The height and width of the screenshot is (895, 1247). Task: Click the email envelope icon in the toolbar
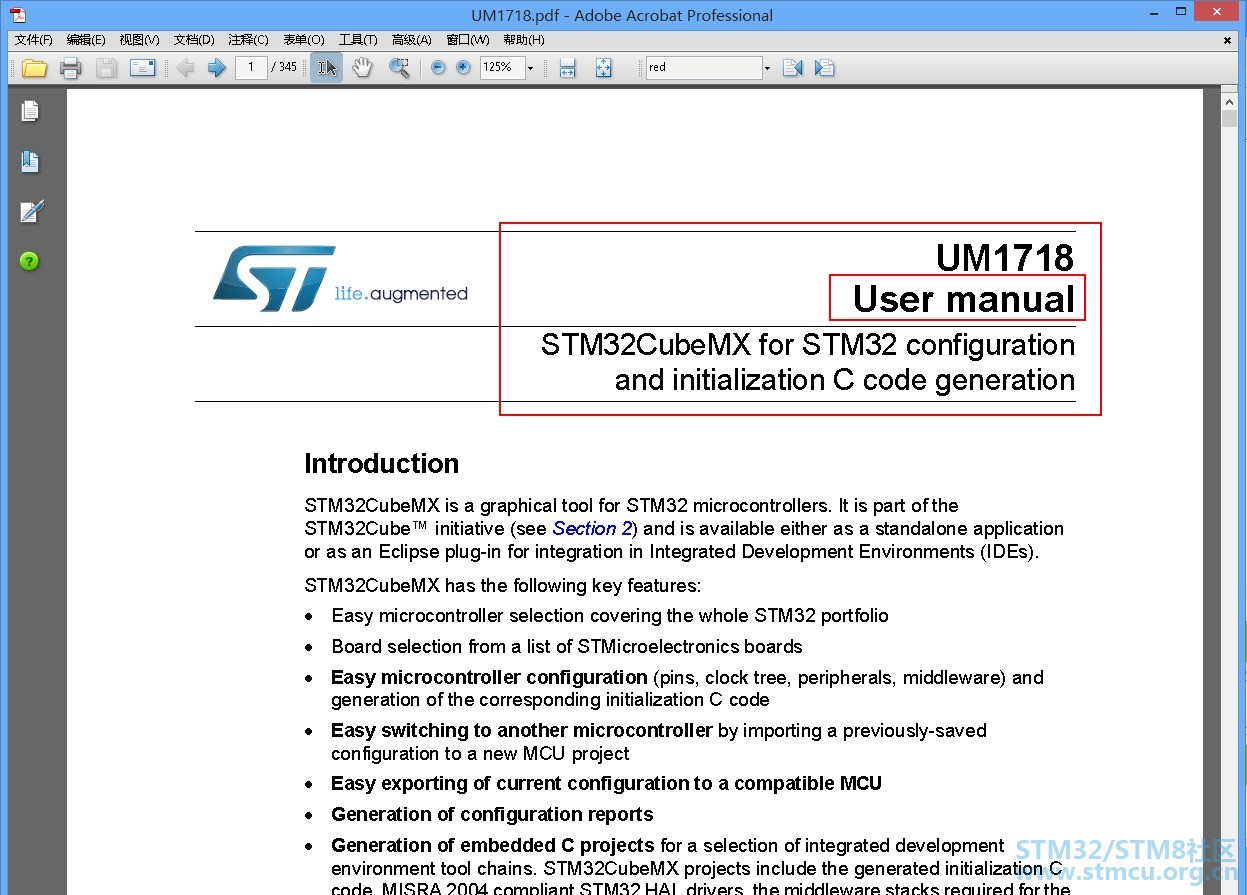point(143,68)
